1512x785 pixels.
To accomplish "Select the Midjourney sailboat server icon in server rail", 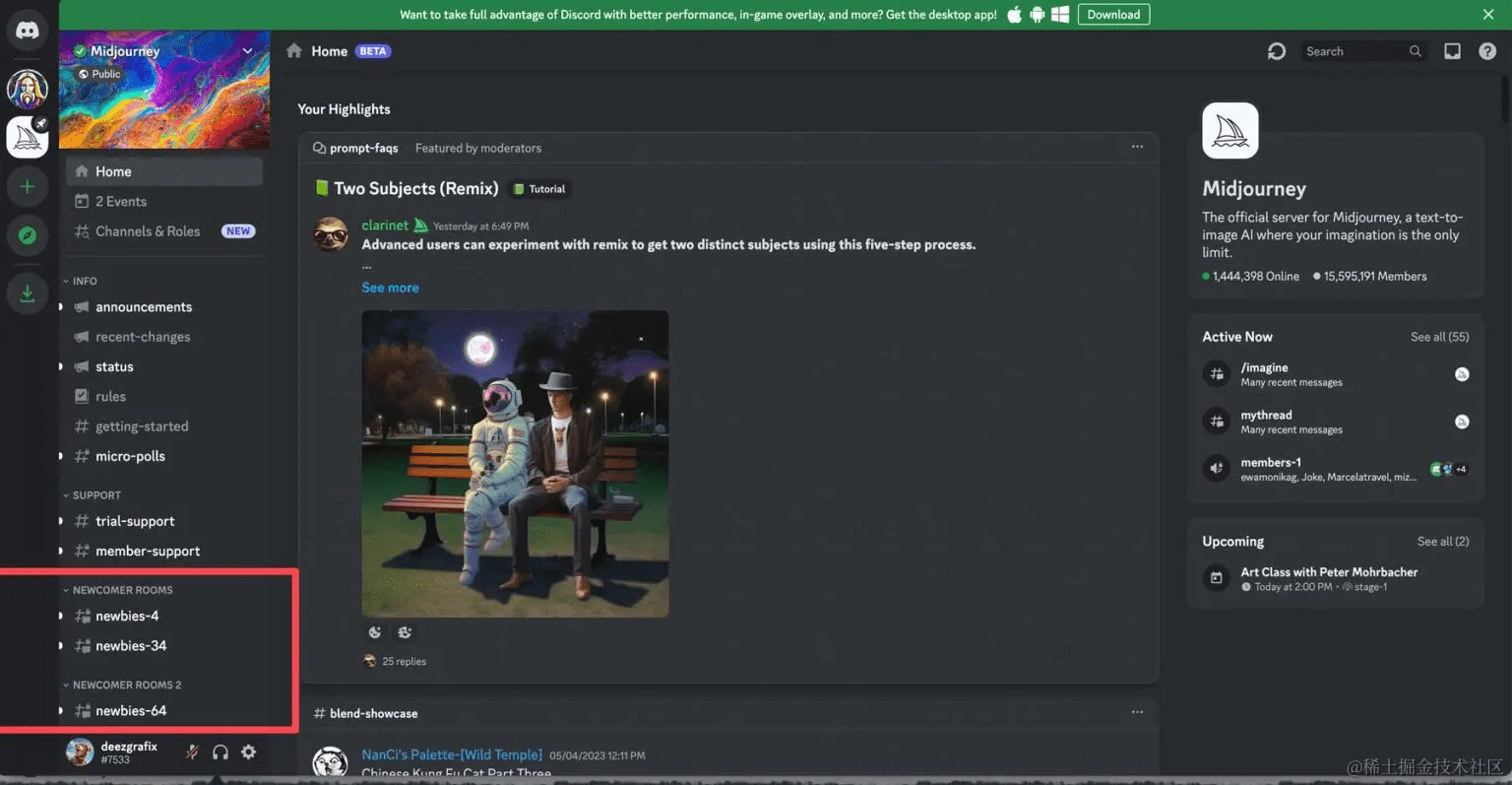I will [x=28, y=137].
